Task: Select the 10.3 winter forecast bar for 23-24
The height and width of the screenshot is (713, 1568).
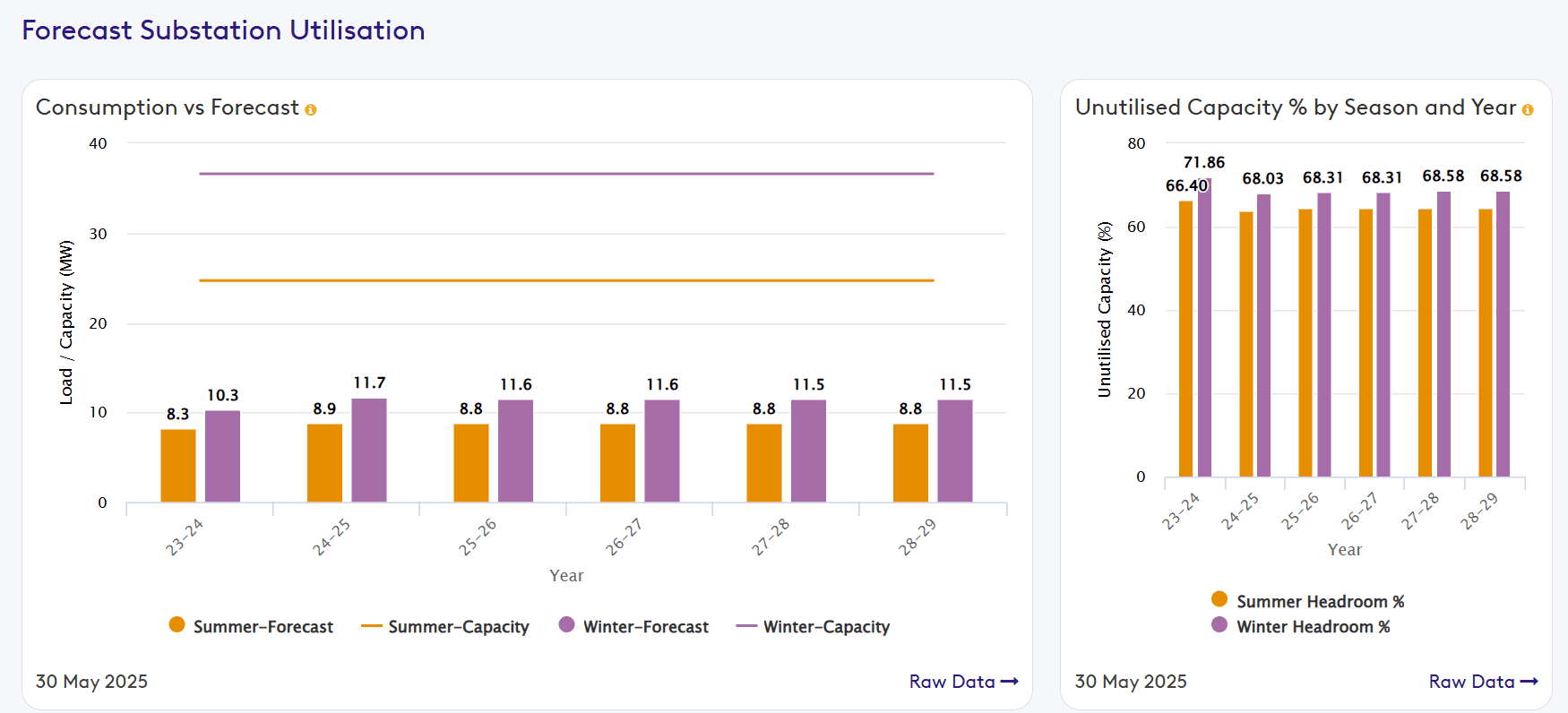Action: click(x=222, y=456)
